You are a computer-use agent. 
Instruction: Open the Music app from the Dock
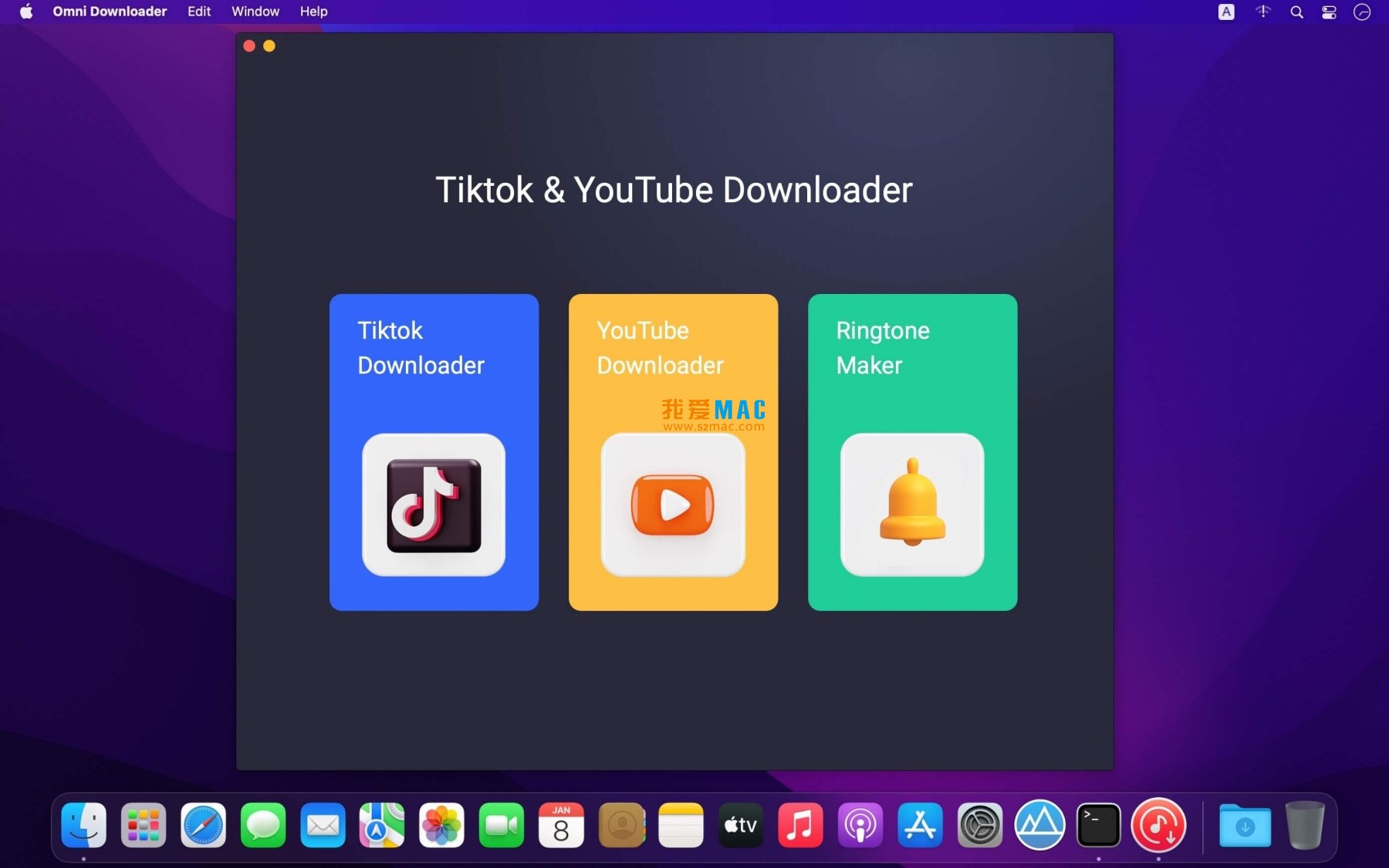pos(800,825)
